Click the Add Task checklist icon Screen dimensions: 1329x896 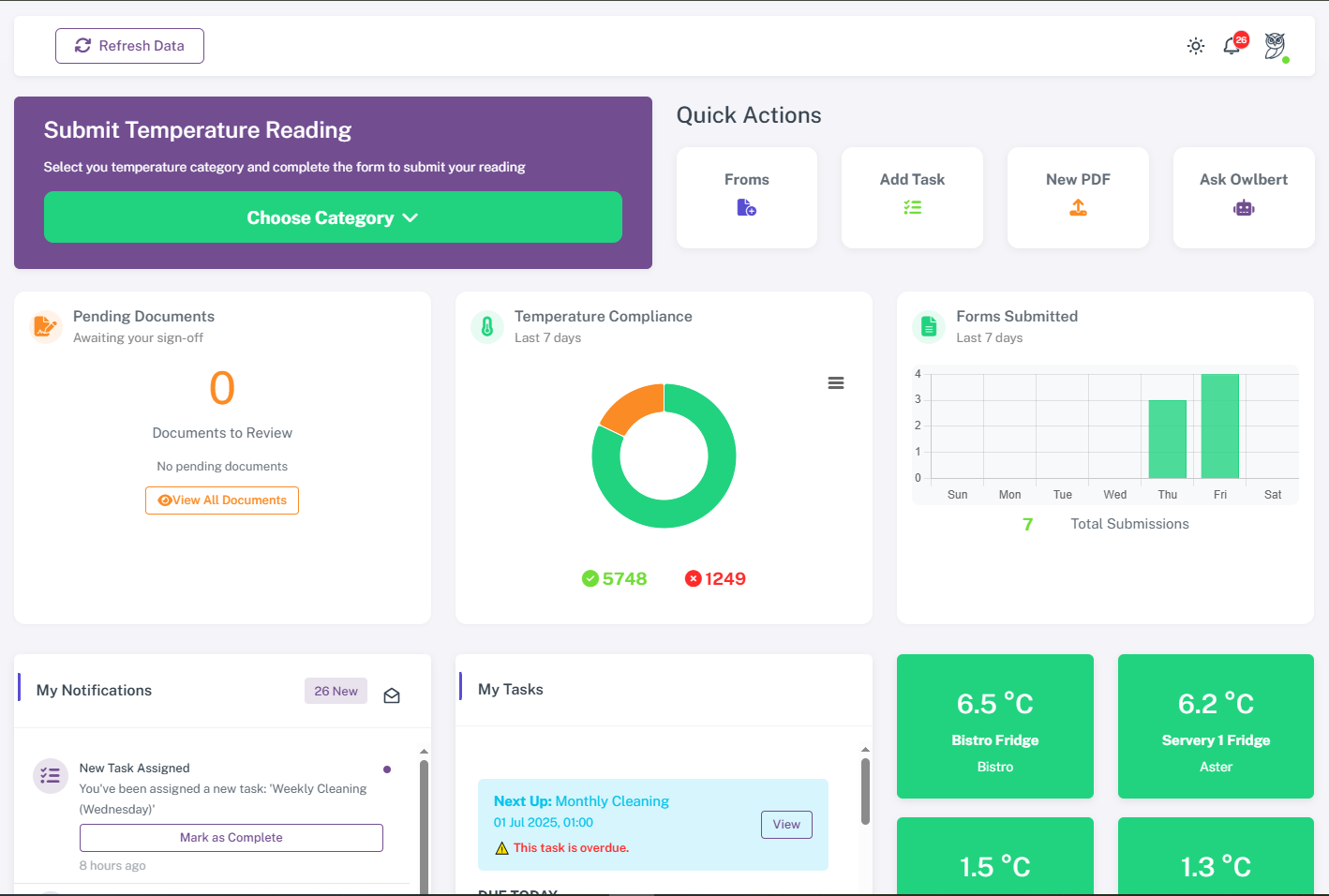912,207
